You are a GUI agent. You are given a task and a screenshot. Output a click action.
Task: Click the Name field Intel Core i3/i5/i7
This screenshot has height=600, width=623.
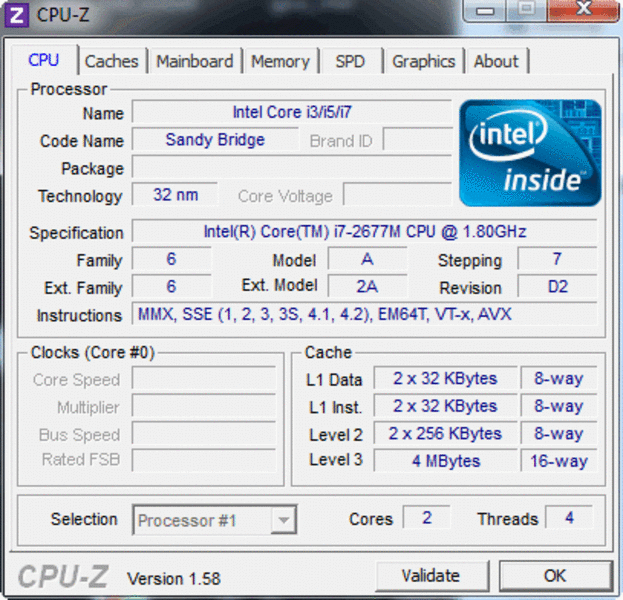292,112
